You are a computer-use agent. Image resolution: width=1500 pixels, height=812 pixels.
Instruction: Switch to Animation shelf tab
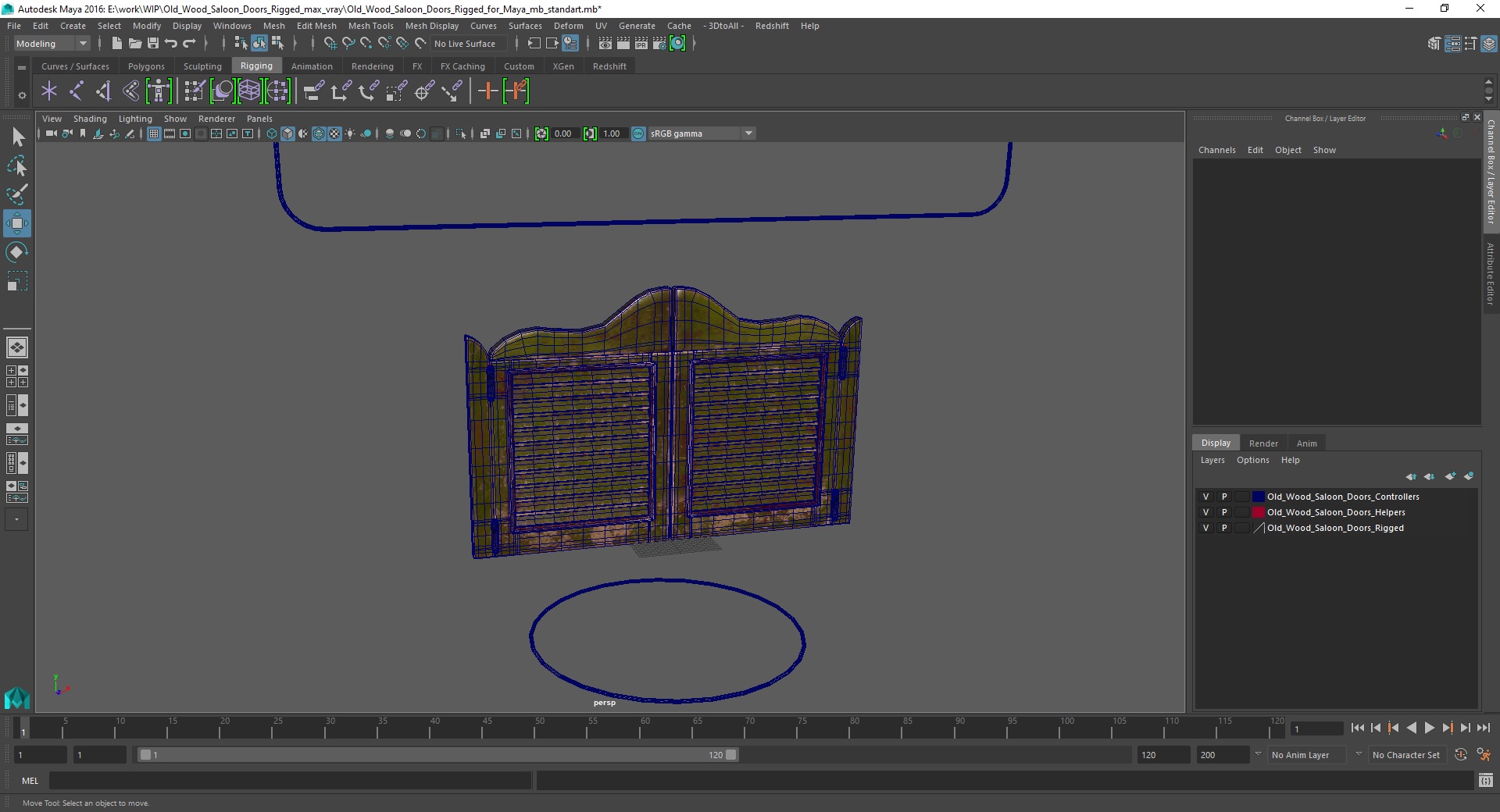click(312, 66)
